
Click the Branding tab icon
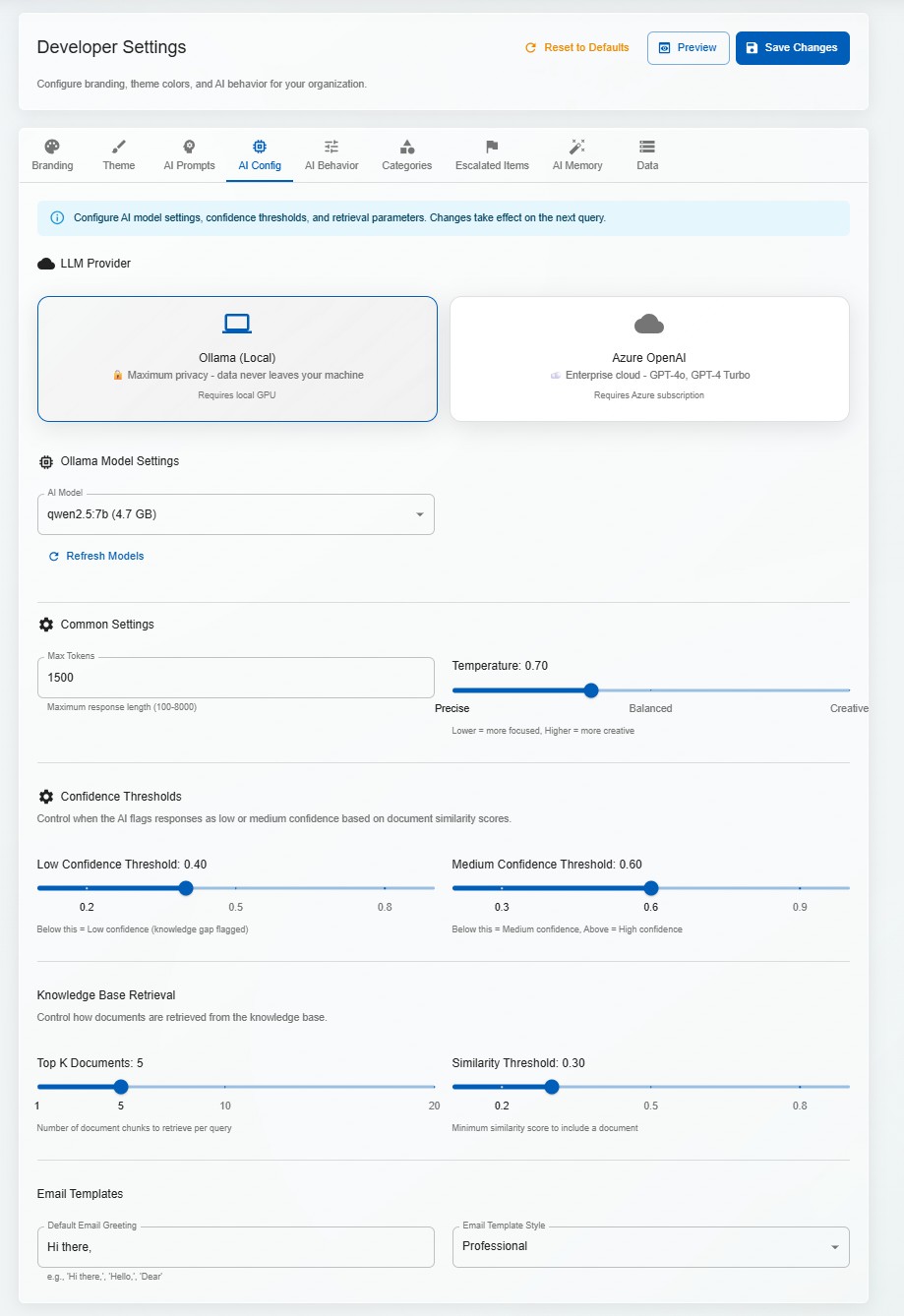point(52,146)
